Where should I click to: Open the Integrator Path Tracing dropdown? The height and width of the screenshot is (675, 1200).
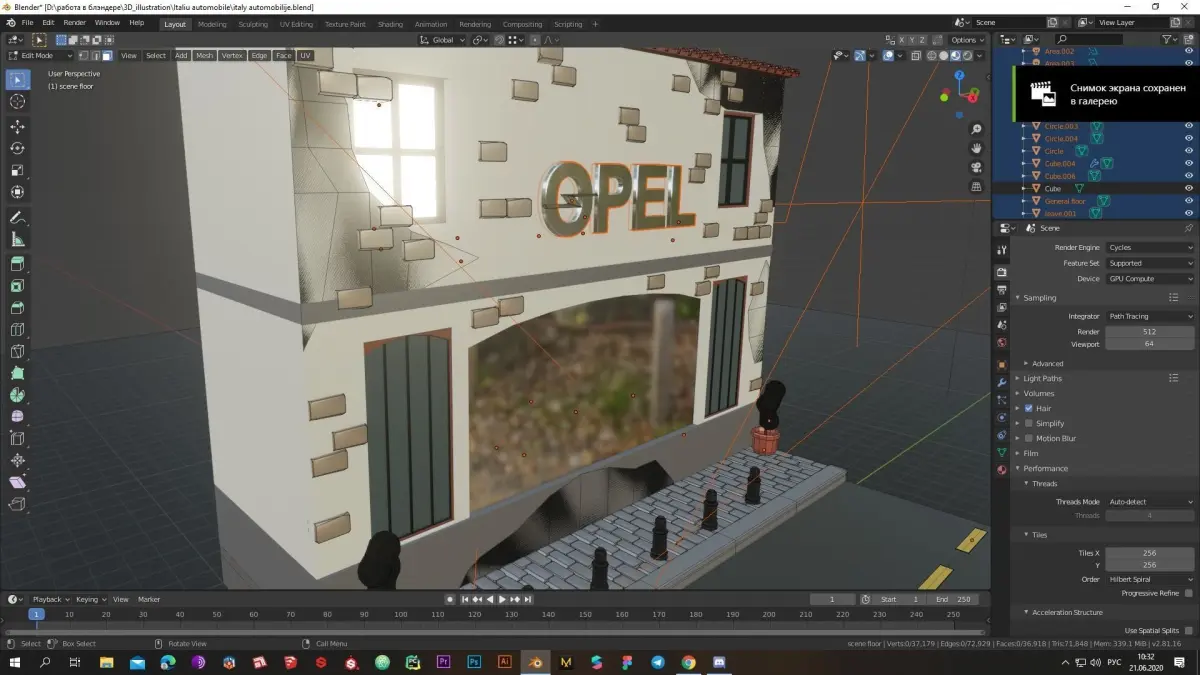[x=1150, y=316]
